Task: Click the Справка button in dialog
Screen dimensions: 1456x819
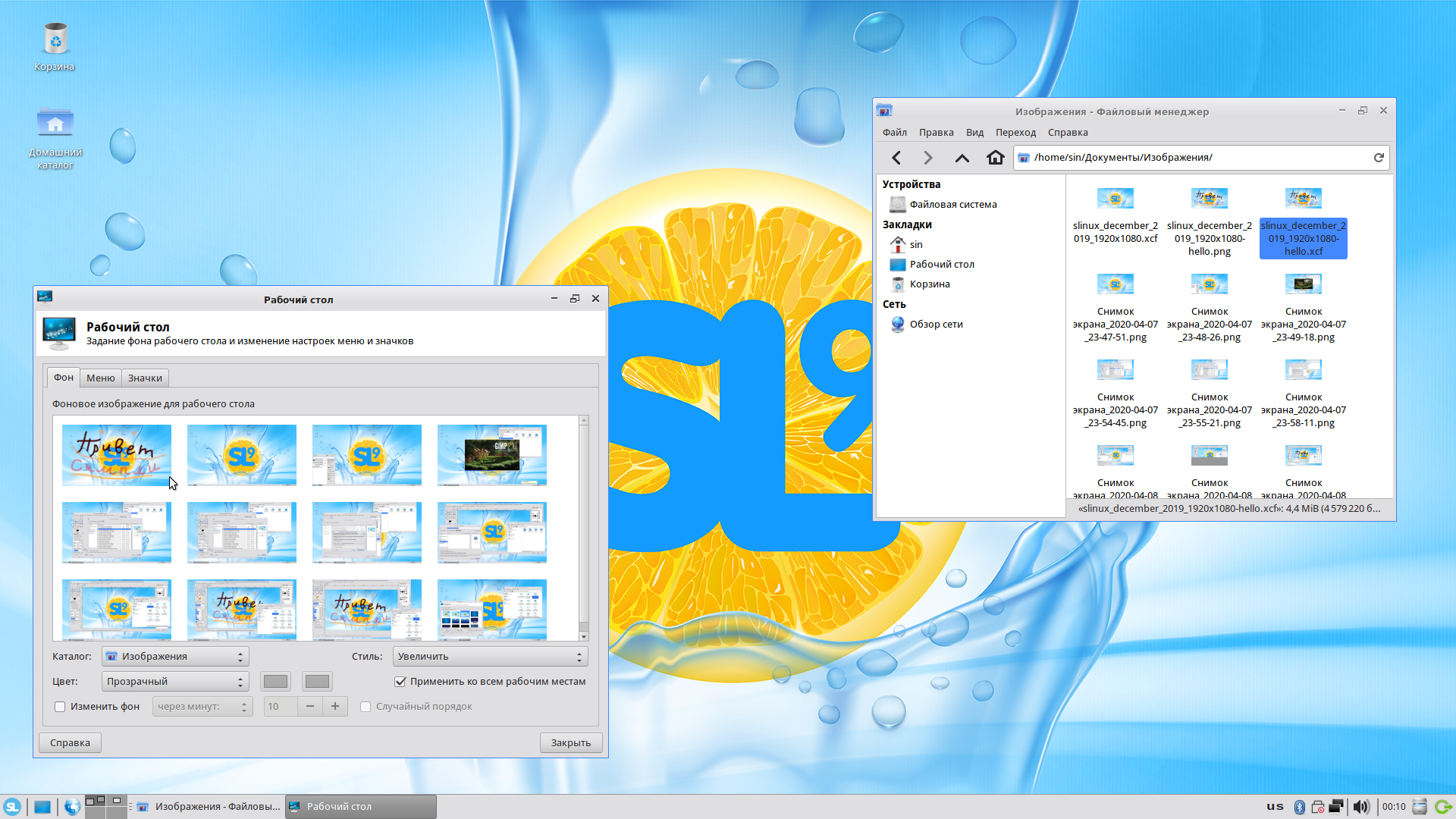Action: pos(70,743)
